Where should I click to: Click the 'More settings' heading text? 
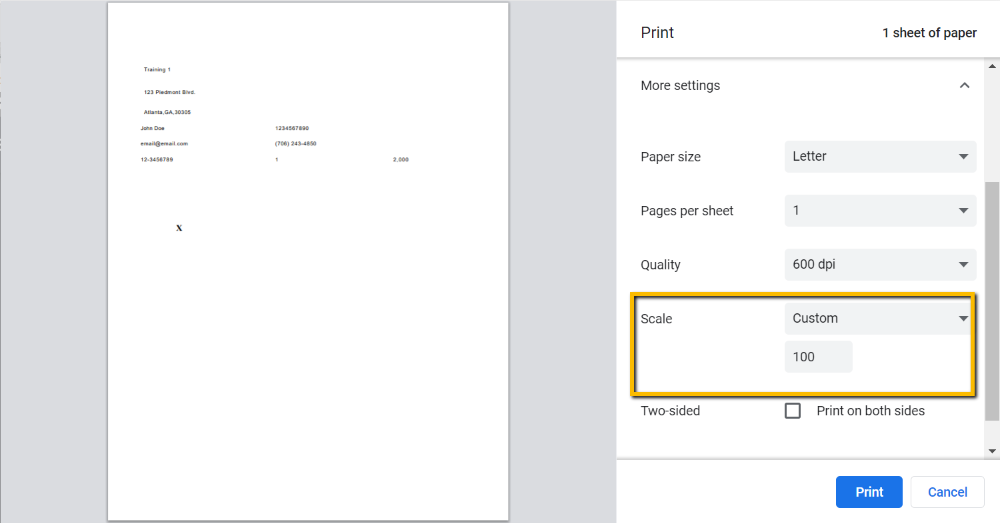[x=680, y=86]
